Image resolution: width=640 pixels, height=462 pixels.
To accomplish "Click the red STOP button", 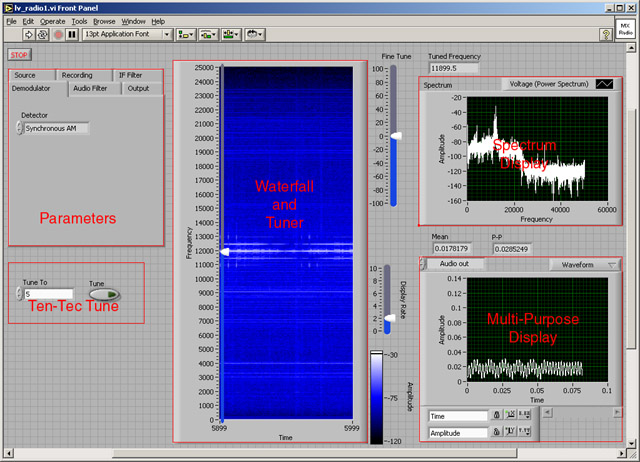I will click(x=18, y=54).
